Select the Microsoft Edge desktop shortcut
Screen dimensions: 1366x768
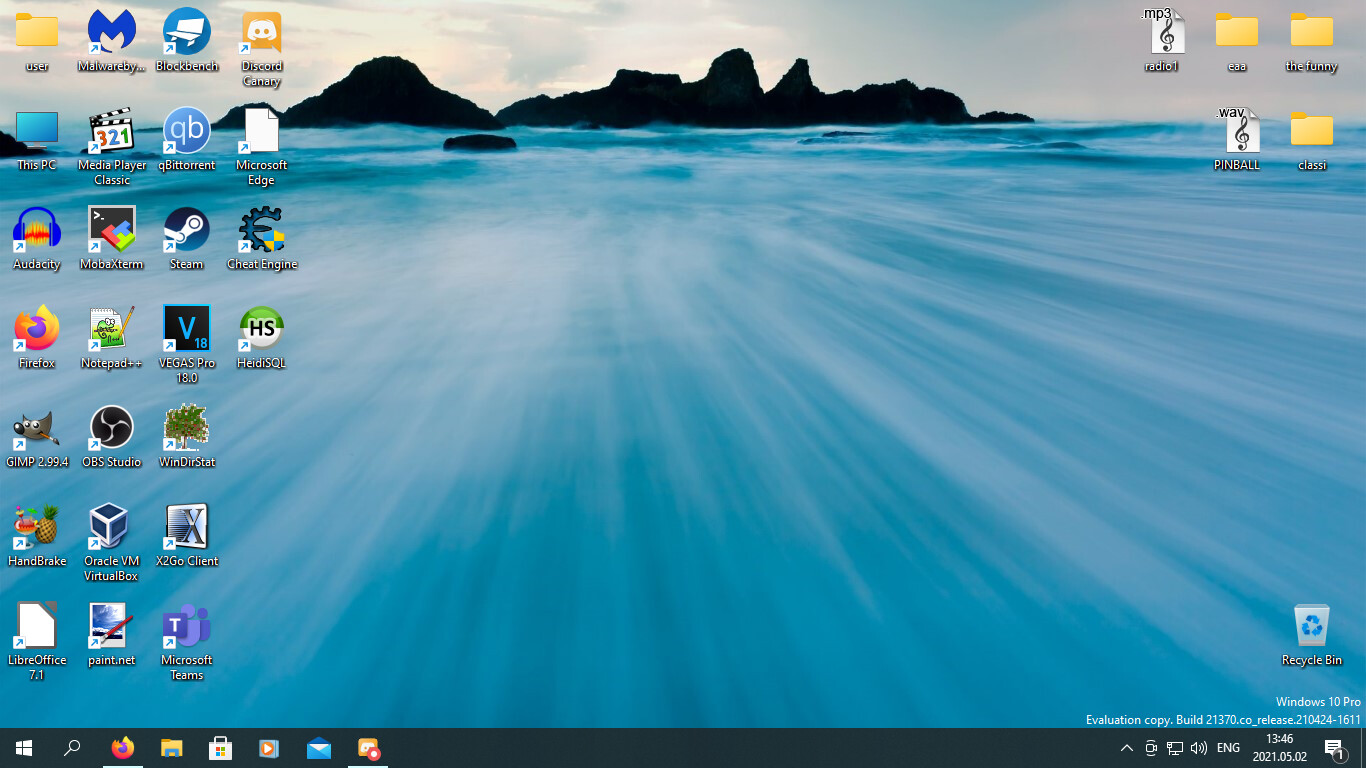(x=262, y=147)
